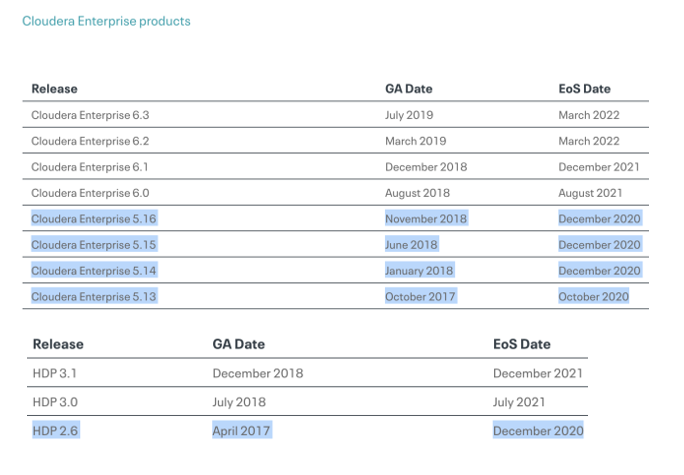
Task: Click the GA Date header in Cloudera table
Action: (x=408, y=89)
